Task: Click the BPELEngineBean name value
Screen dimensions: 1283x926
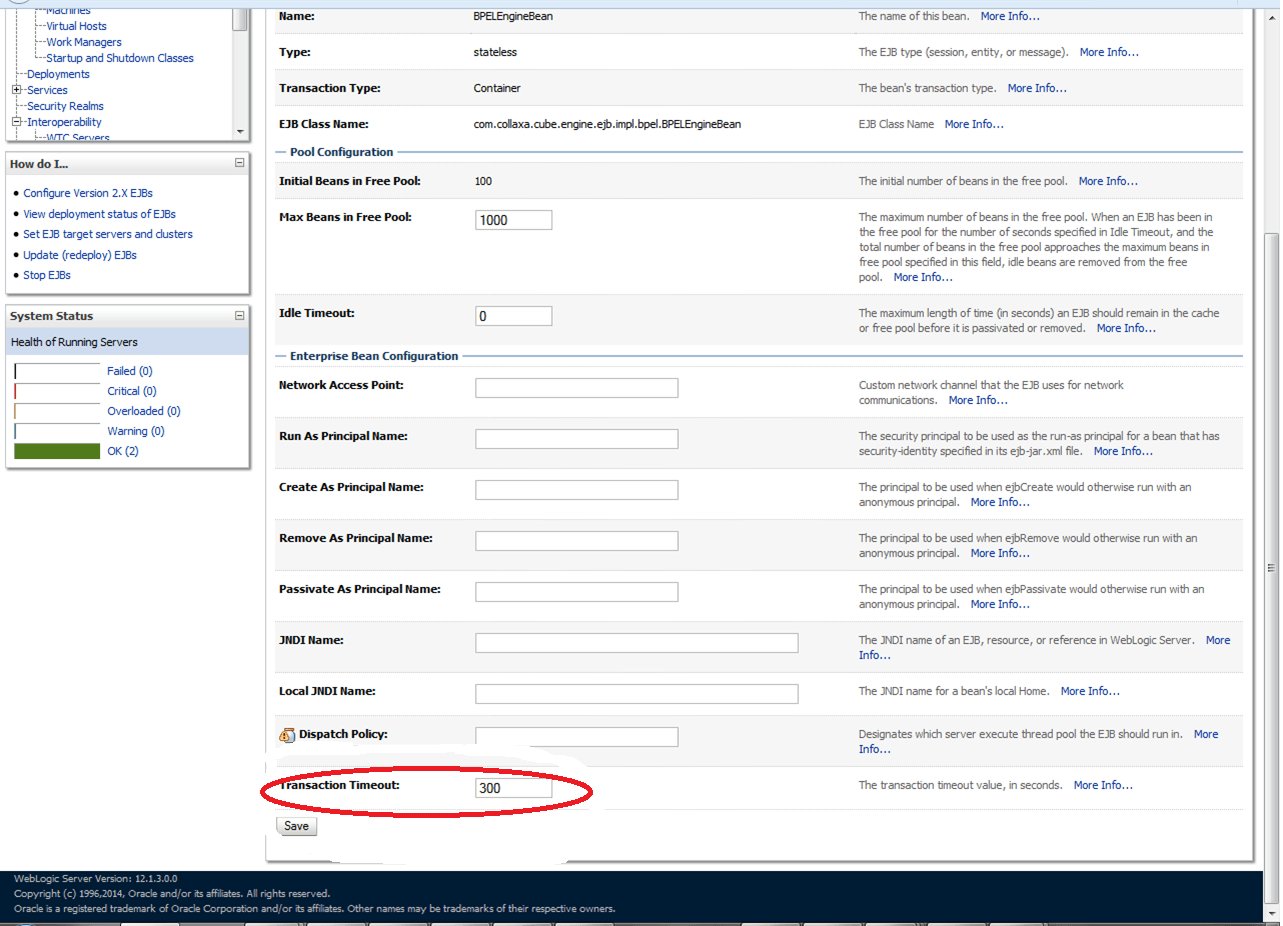Action: coord(512,16)
